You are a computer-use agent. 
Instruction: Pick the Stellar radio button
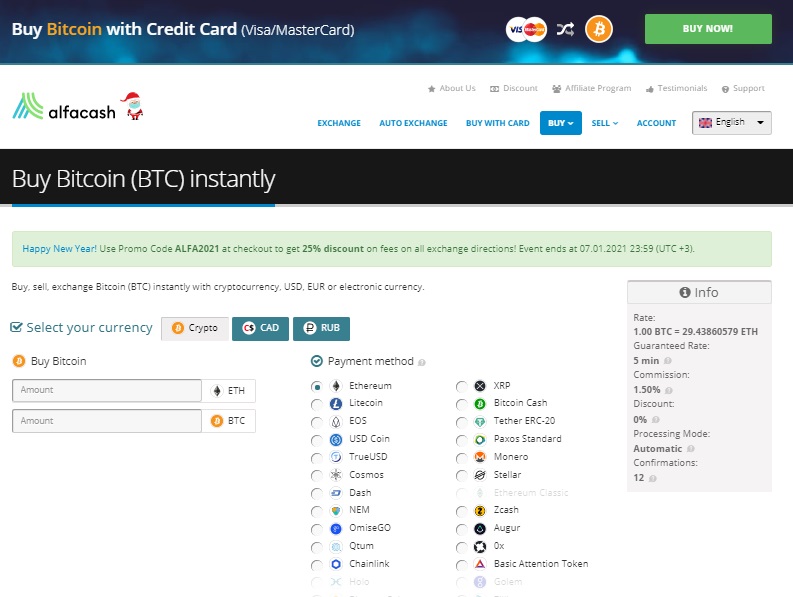click(461, 476)
